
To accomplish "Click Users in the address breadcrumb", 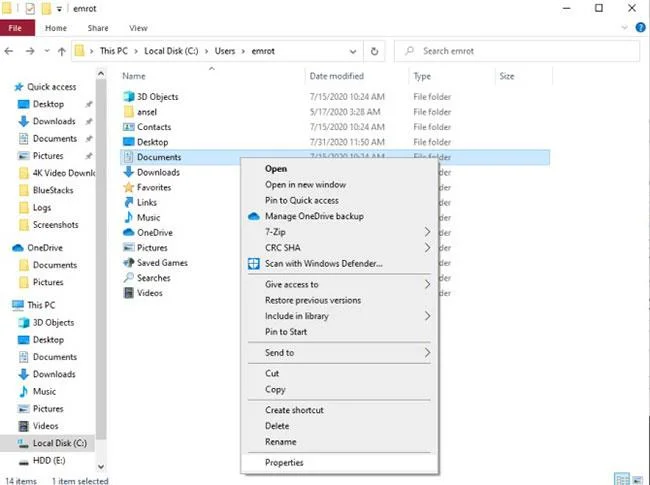I will tap(225, 51).
